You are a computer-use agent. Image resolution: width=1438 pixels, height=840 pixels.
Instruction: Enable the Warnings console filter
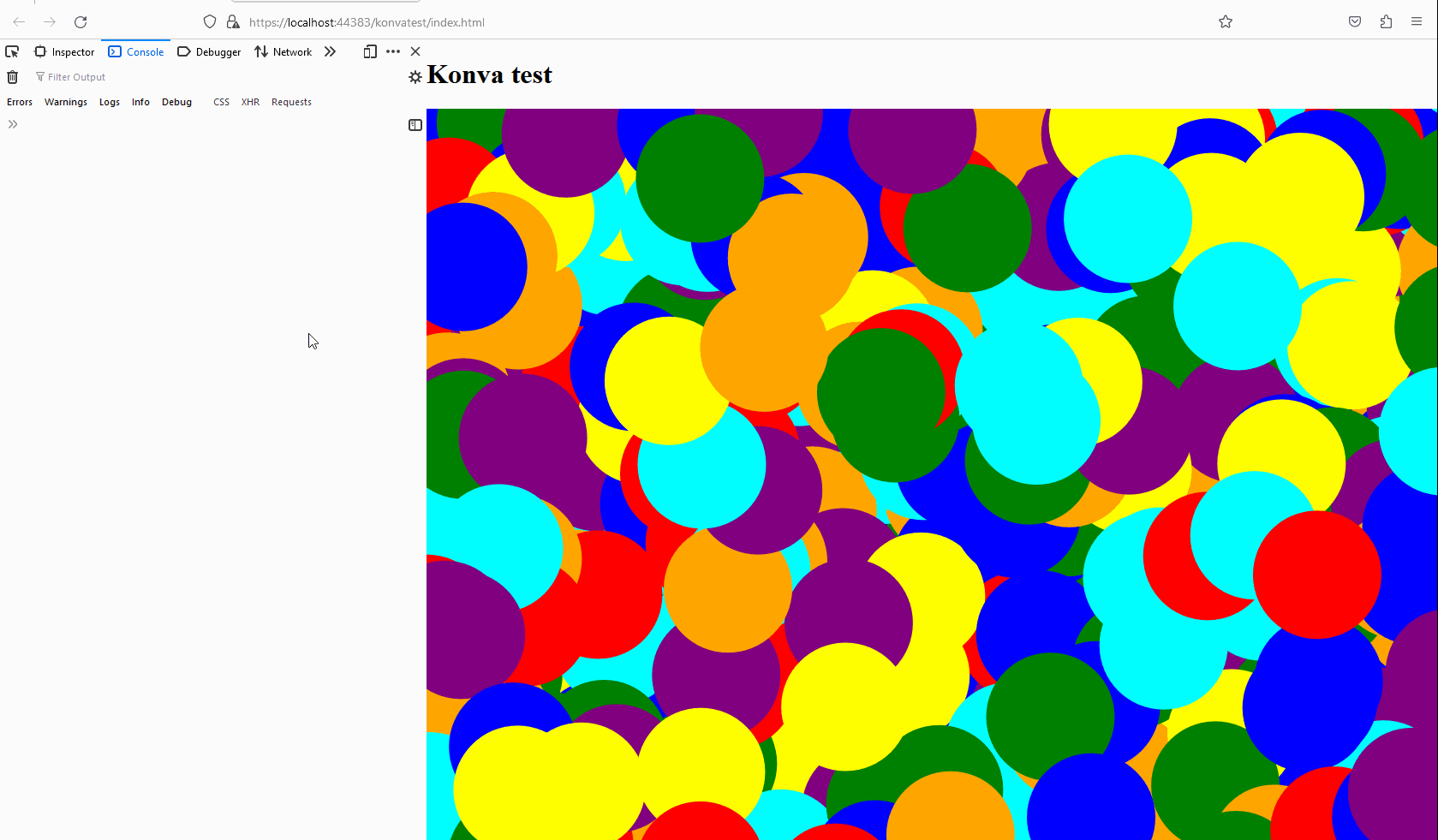point(66,102)
